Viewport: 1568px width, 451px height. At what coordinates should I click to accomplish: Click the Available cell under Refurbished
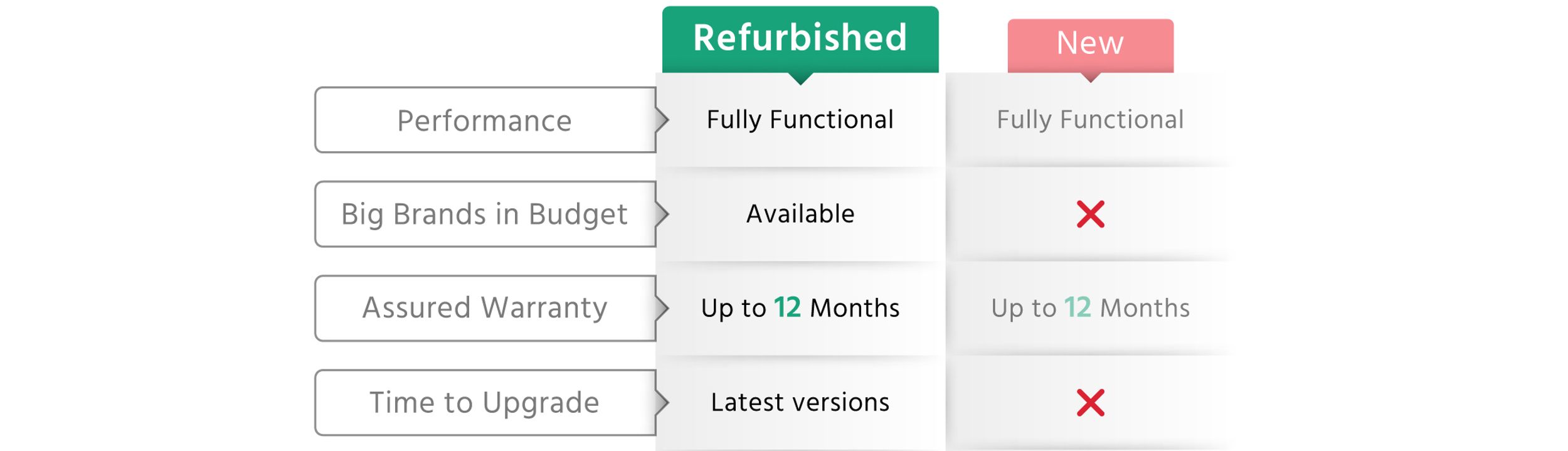[x=800, y=214]
